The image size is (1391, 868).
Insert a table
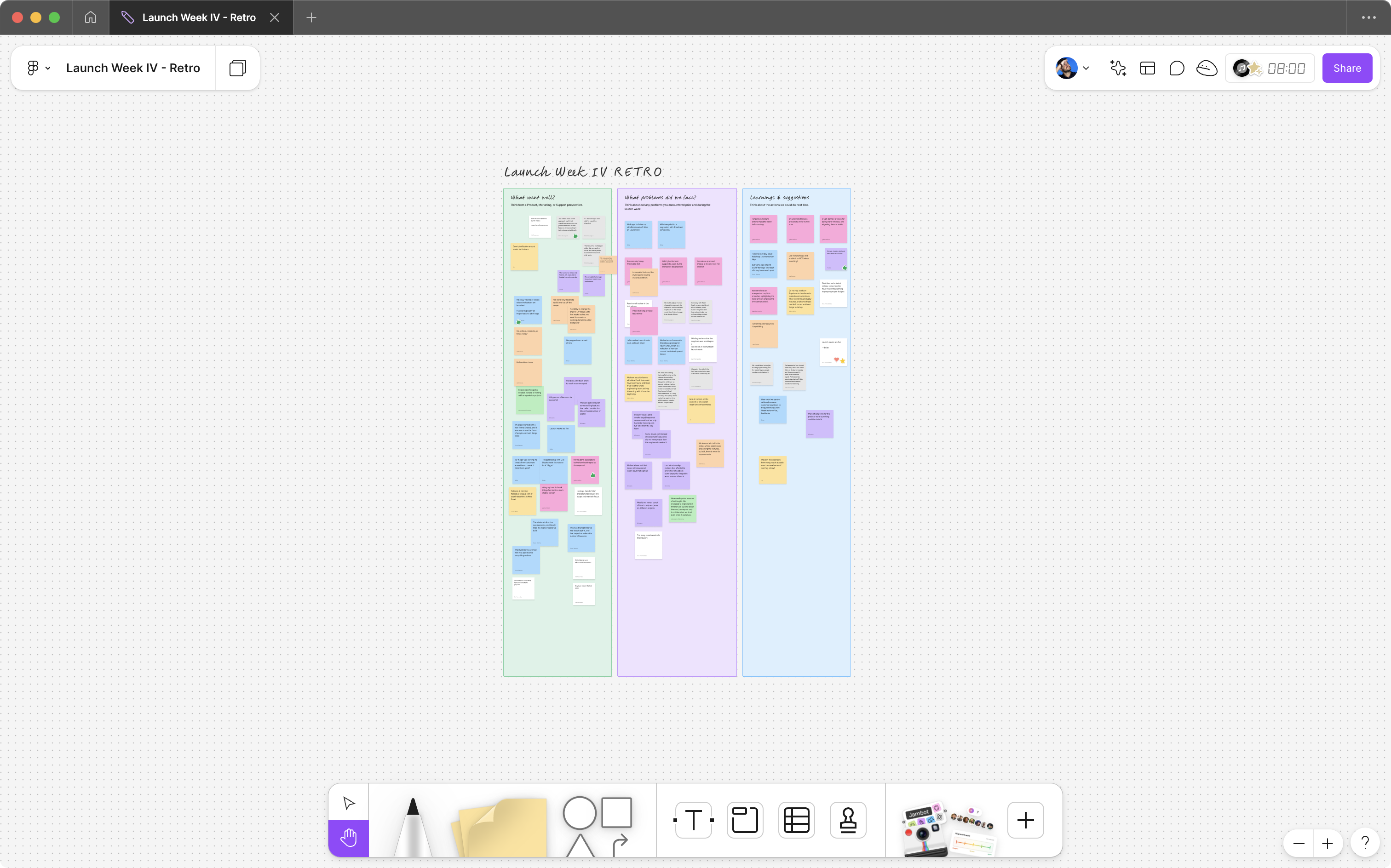(x=797, y=820)
